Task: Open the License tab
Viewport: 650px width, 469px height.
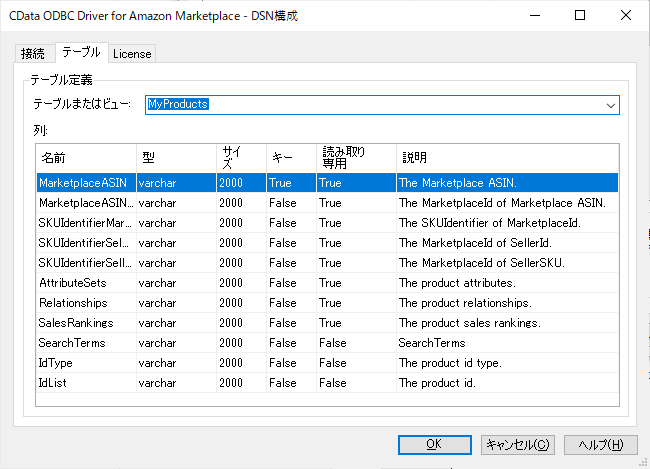Action: coord(131,54)
